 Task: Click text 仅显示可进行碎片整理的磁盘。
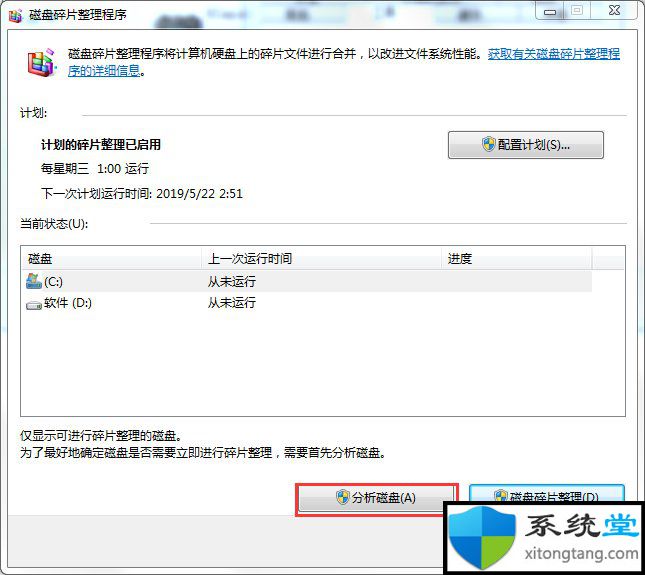click(x=101, y=436)
